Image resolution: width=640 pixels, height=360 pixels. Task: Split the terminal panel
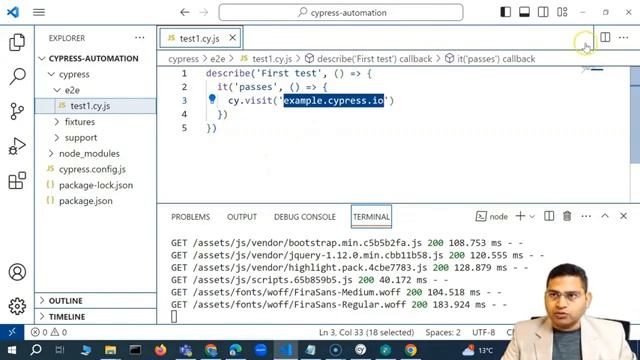point(549,216)
